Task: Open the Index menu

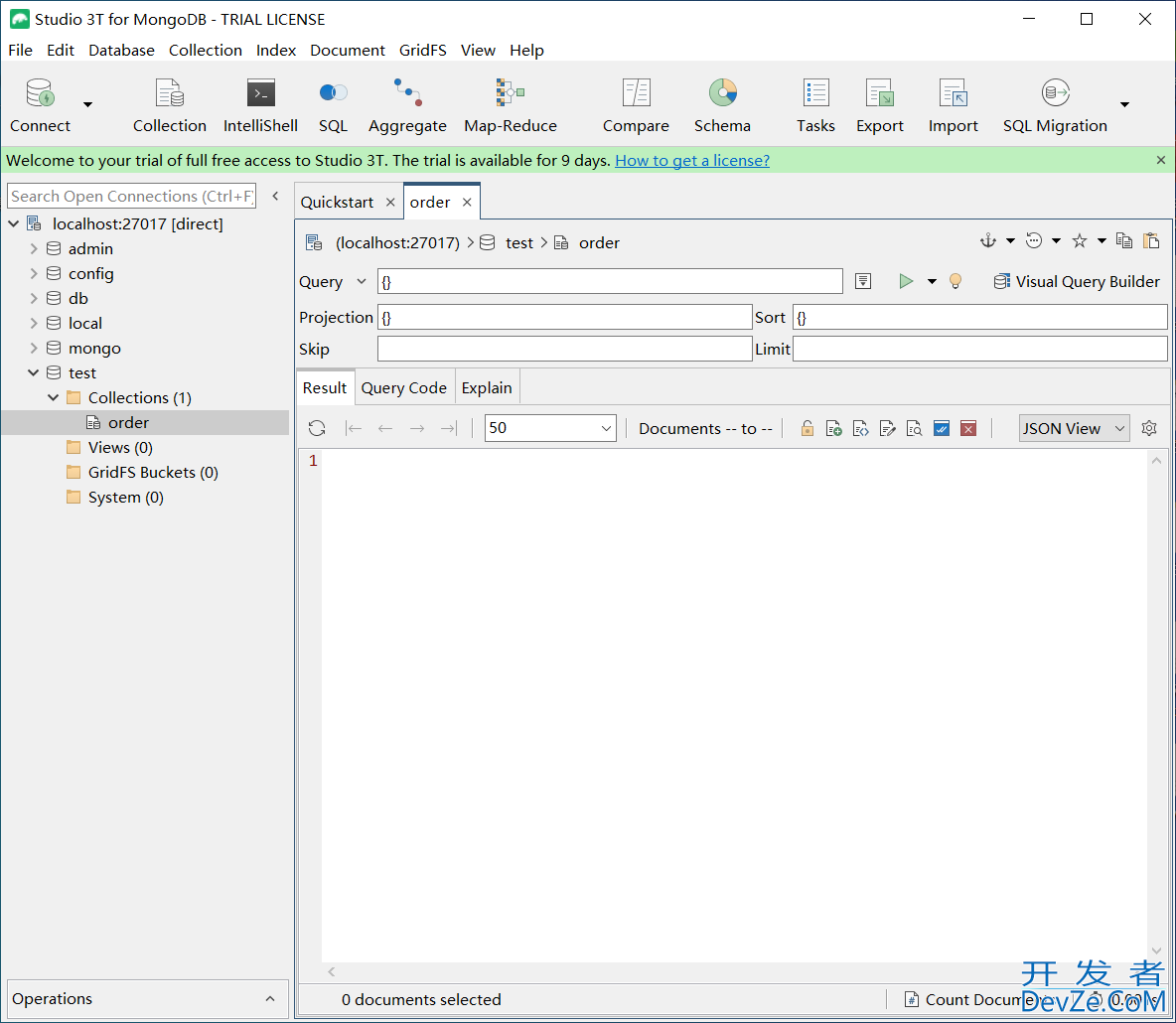Action: point(276,51)
